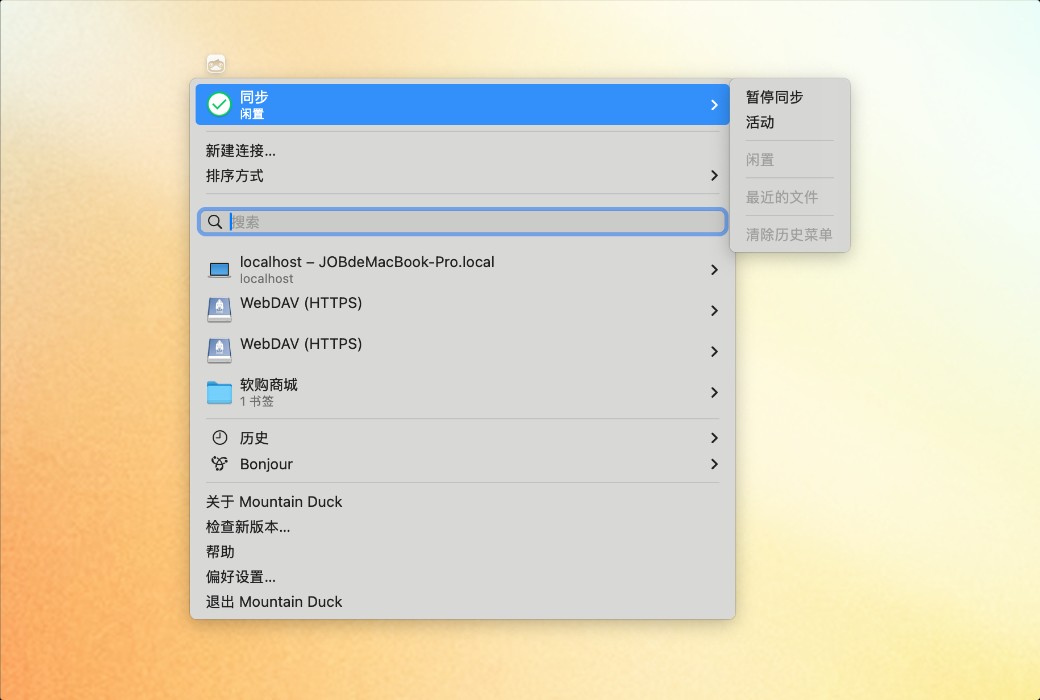The width and height of the screenshot is (1040, 700).
Task: Select 活动 in the sync submenu
Action: coord(759,122)
